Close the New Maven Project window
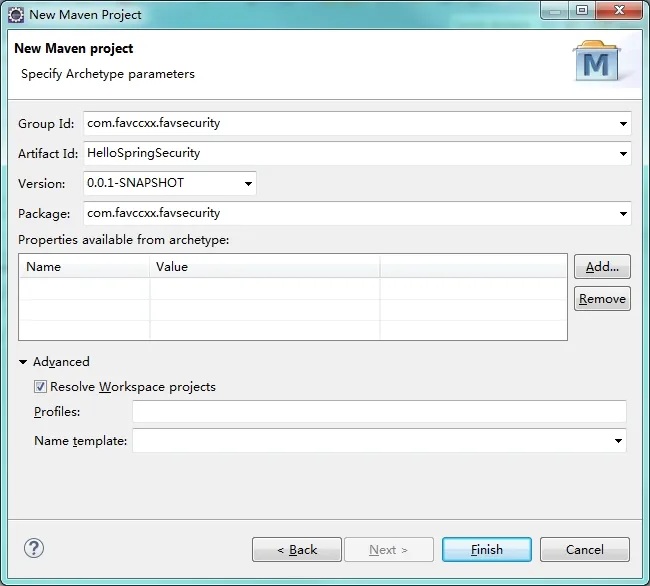This screenshot has width=650, height=586. (619, 10)
